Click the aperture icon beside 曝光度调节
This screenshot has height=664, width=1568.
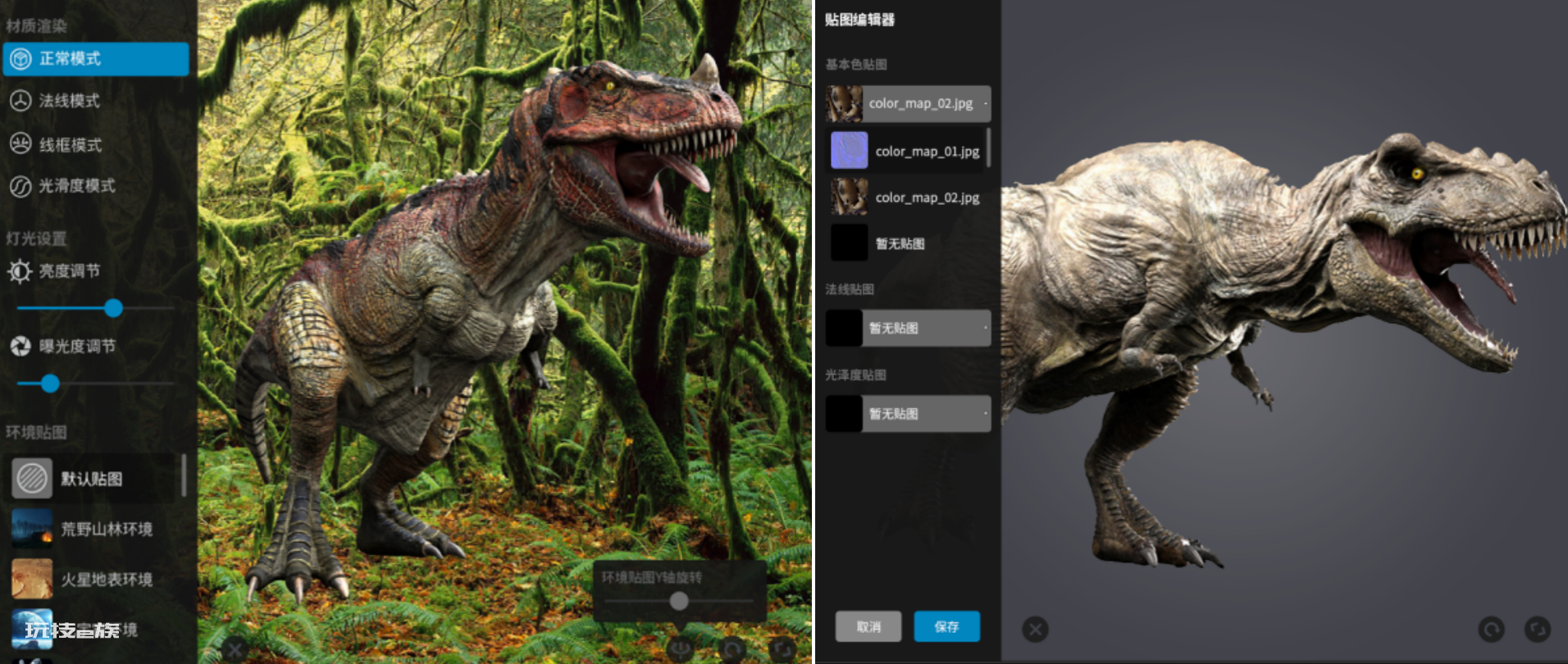coord(21,347)
